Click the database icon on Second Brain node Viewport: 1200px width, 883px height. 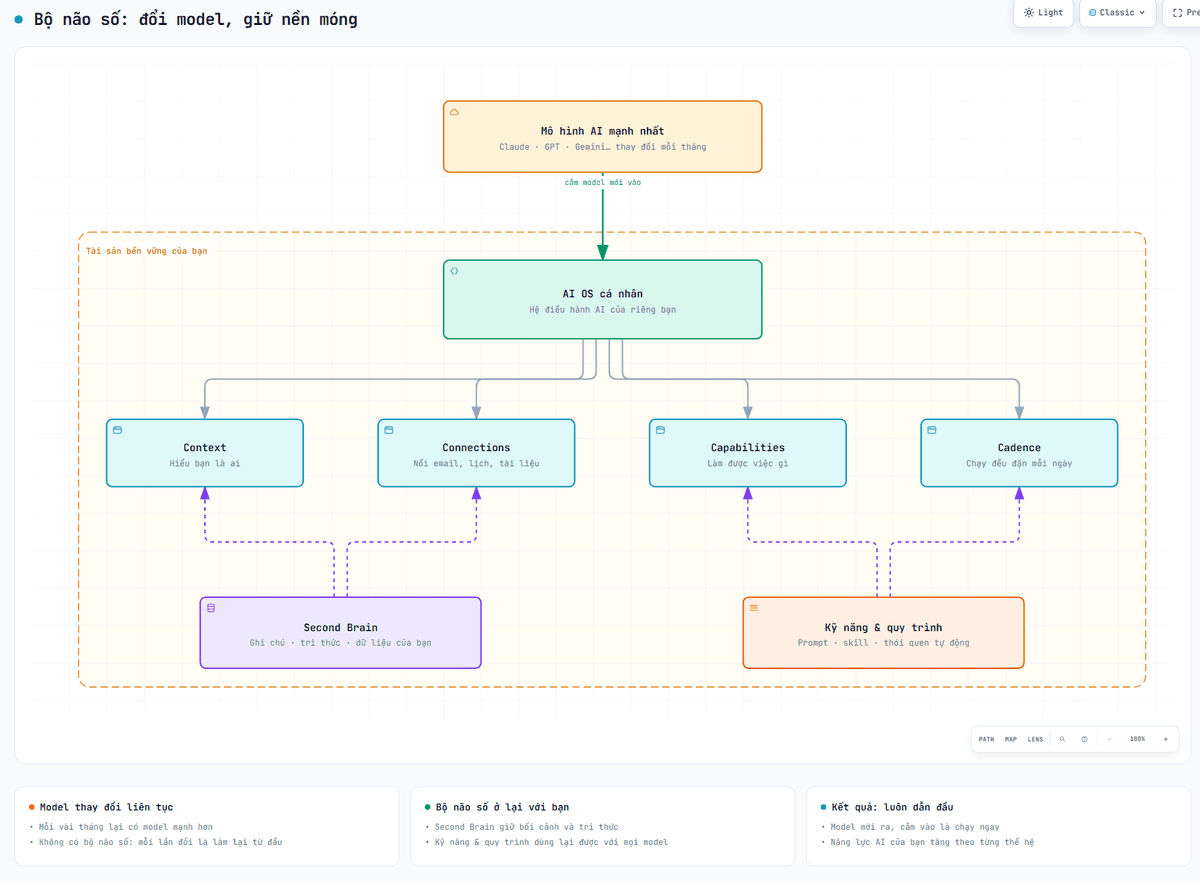211,608
